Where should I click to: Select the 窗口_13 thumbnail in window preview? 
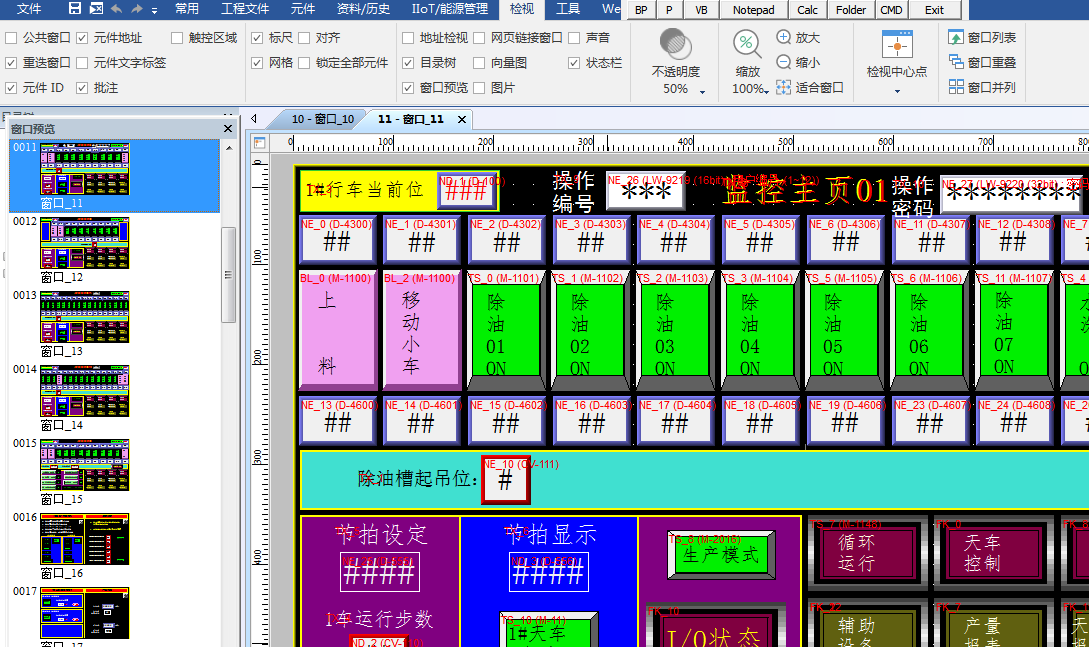click(85, 317)
